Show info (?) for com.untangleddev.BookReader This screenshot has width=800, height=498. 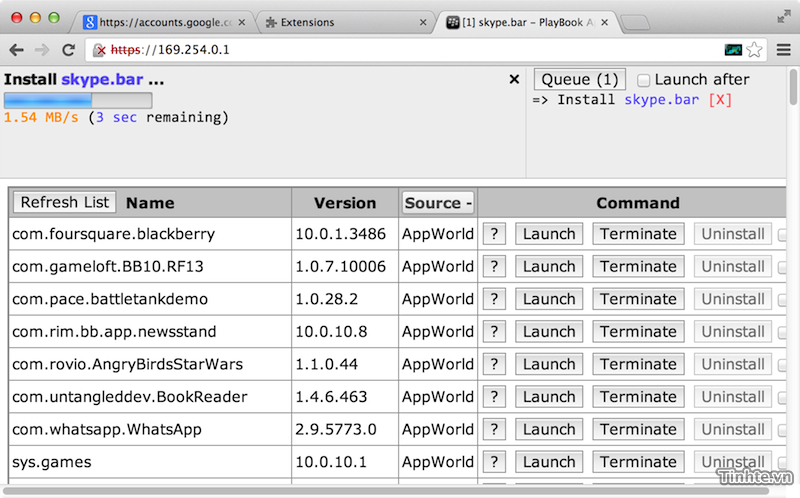[x=494, y=397]
